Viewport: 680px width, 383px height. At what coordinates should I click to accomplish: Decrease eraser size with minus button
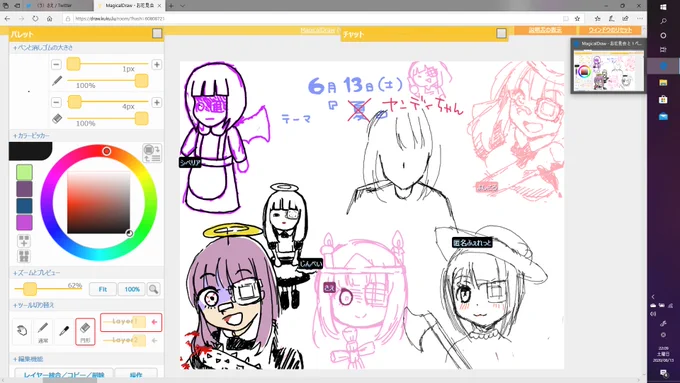click(56, 102)
